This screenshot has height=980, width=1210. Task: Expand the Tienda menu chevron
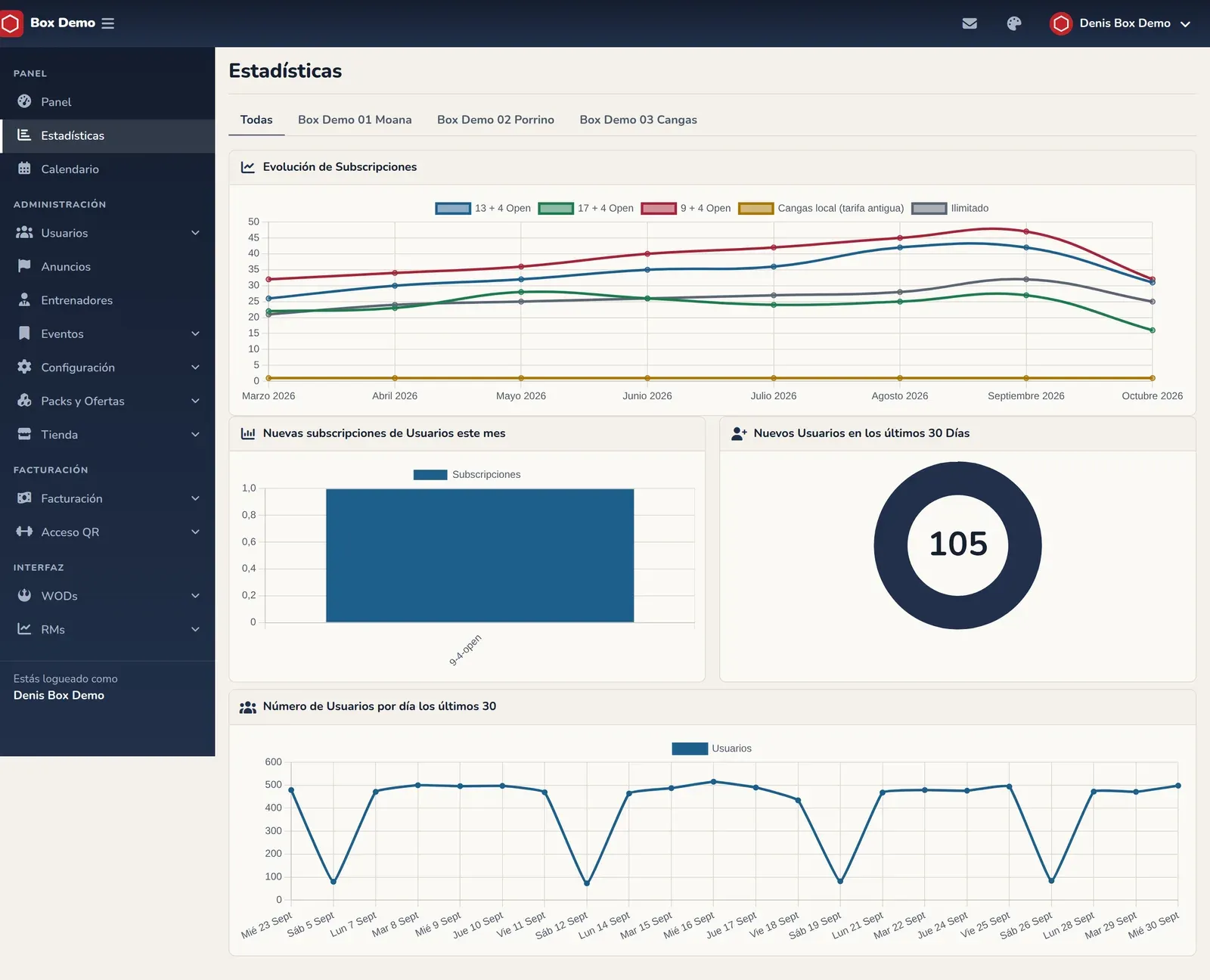coord(195,434)
